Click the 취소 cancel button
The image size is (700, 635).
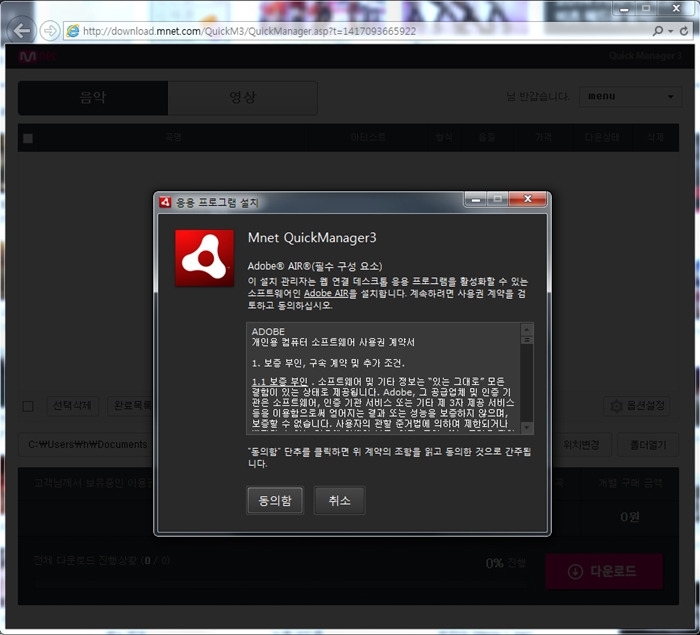pos(339,500)
